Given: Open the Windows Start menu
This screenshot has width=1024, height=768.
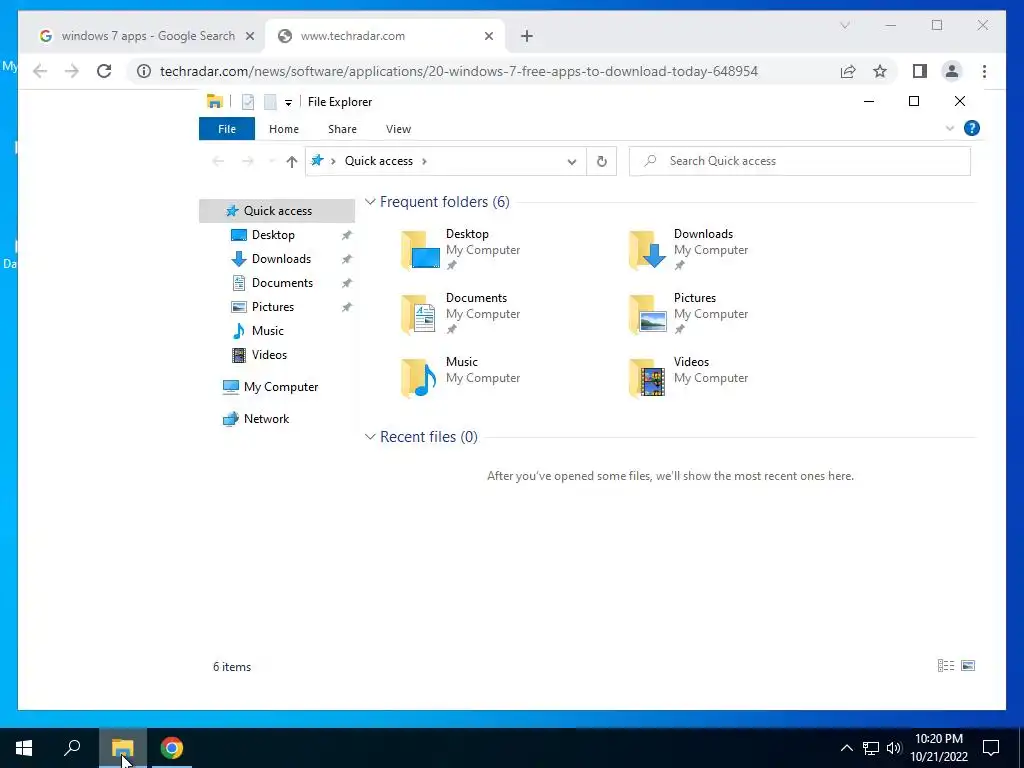Looking at the screenshot, I should click(24, 748).
